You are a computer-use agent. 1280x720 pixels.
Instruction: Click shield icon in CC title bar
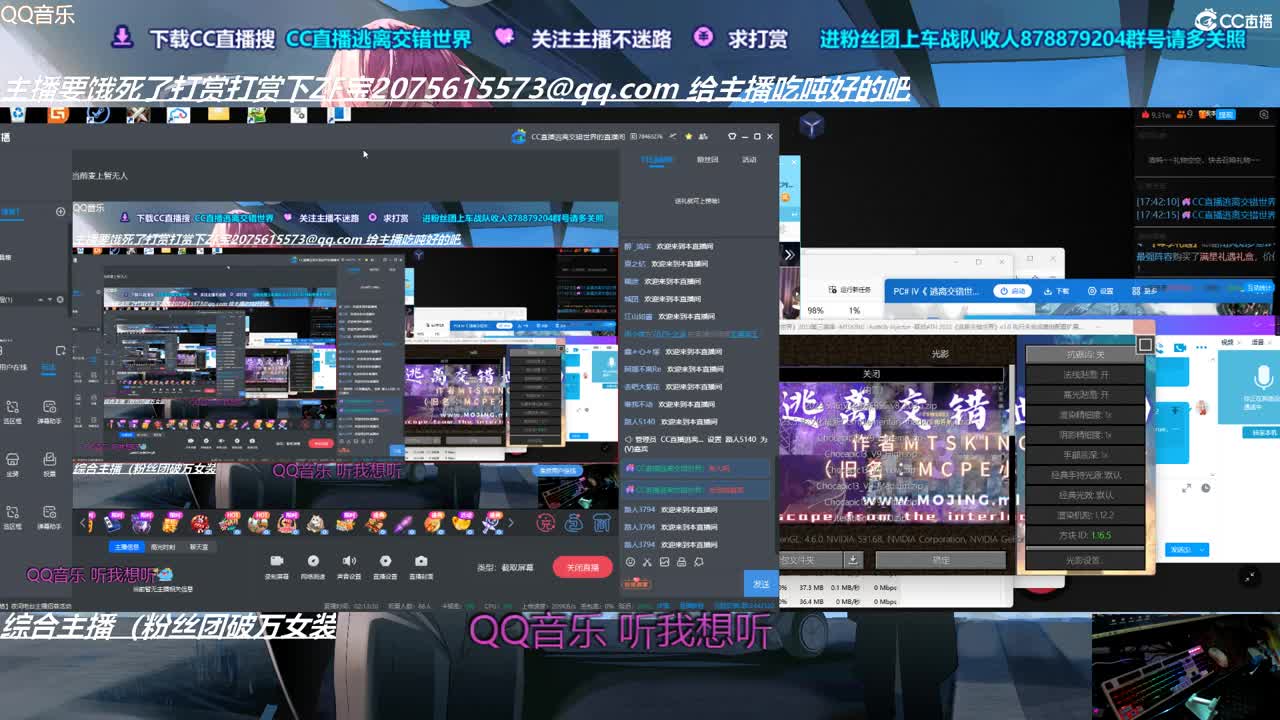pos(732,136)
